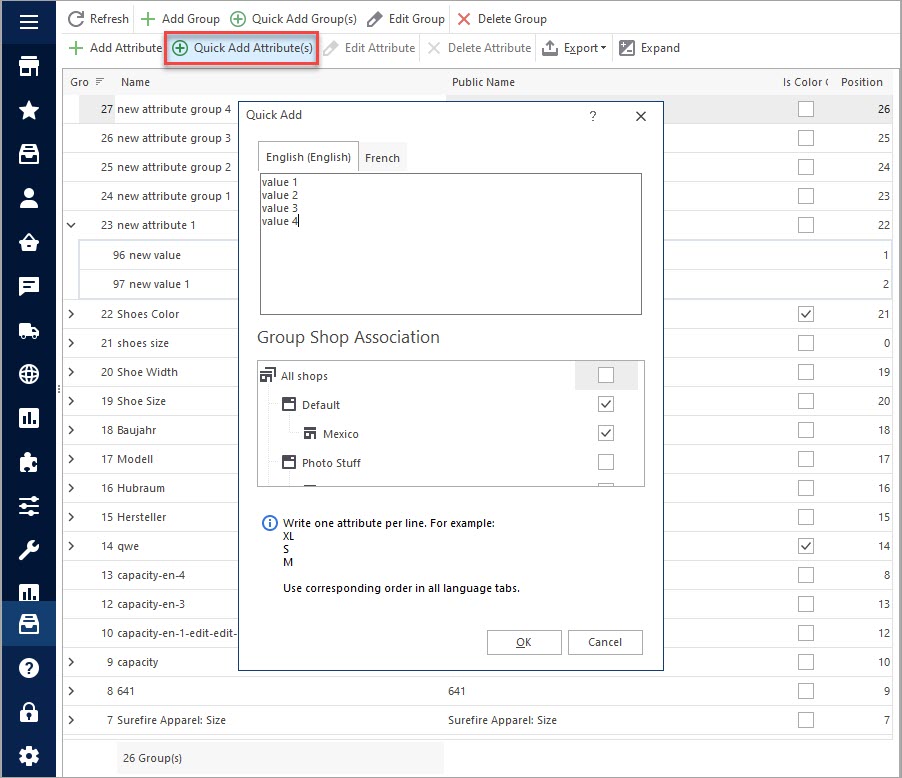This screenshot has width=902, height=778.
Task: Open the wrench tools sidebar icon
Action: click(x=29, y=551)
